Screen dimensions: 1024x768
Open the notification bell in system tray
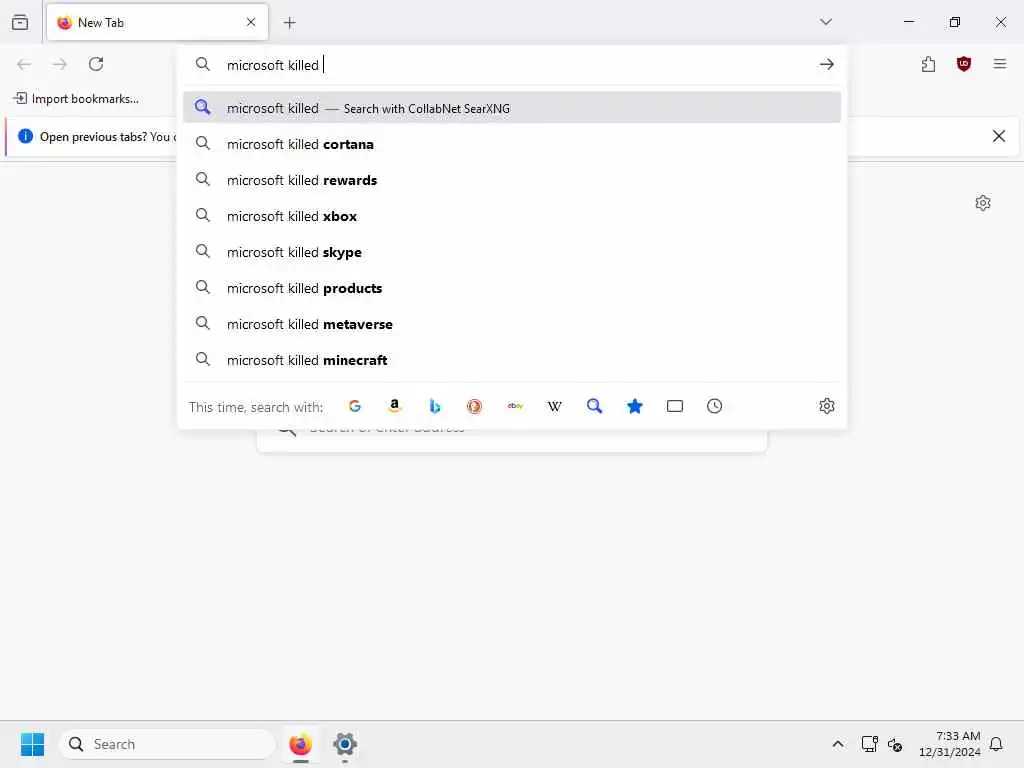coord(996,744)
